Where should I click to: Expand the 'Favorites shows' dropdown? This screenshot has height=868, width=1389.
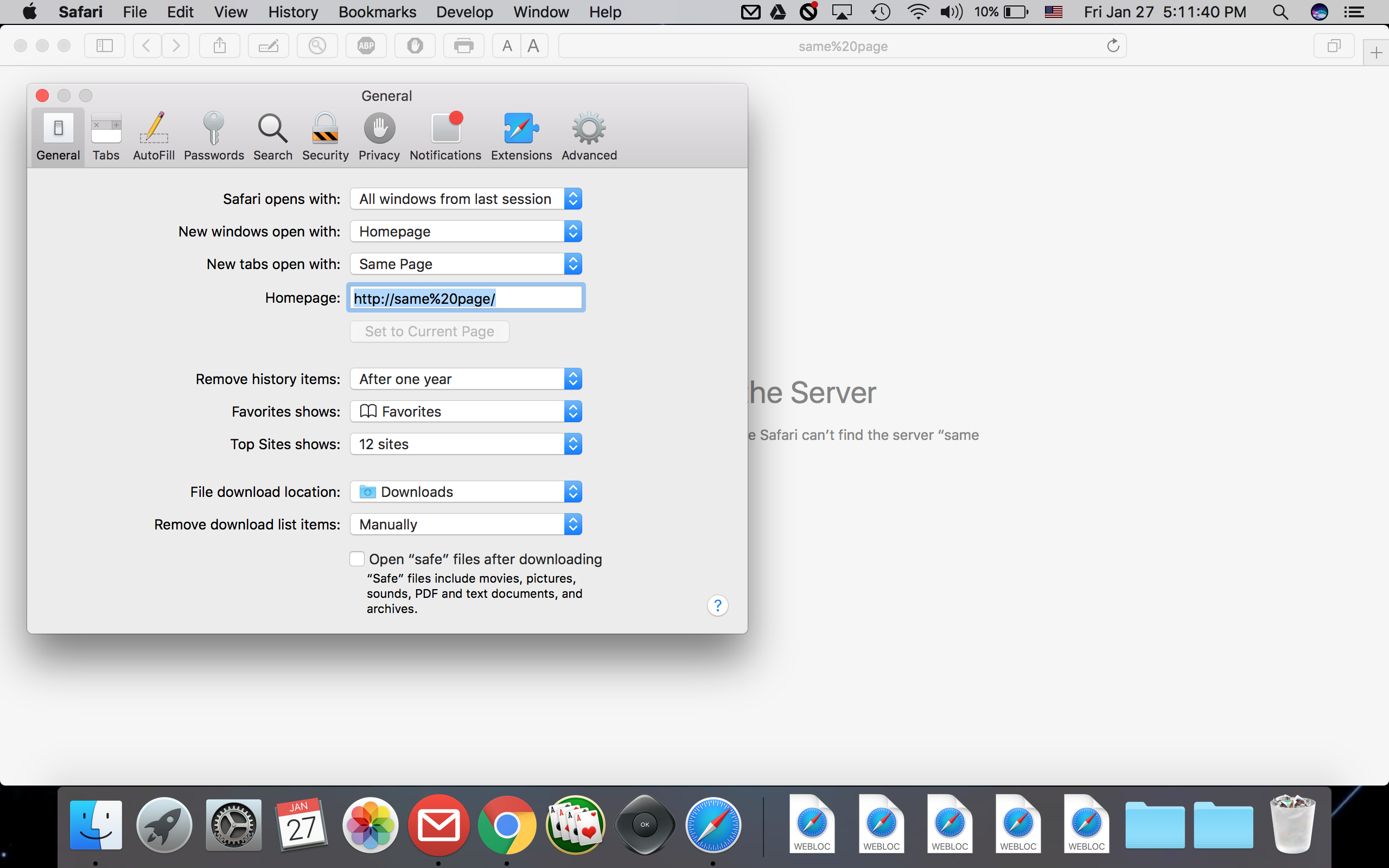tap(466, 412)
